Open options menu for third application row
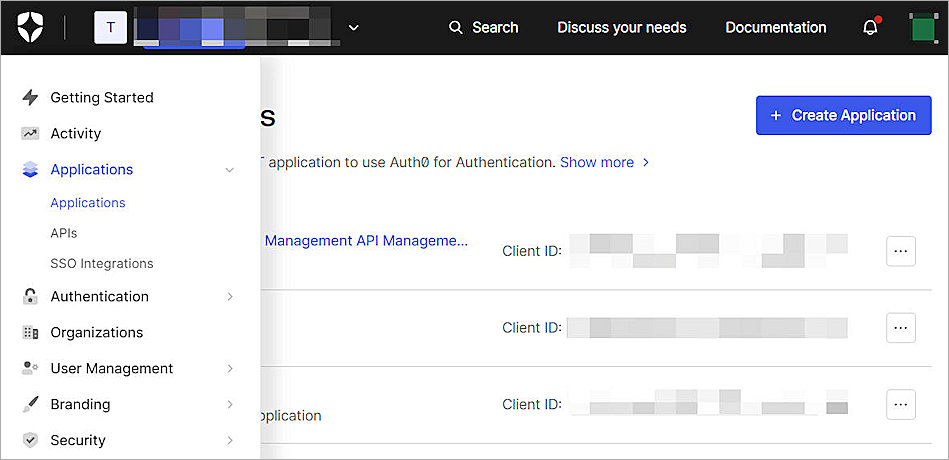Image resolution: width=949 pixels, height=460 pixels. 901,404
